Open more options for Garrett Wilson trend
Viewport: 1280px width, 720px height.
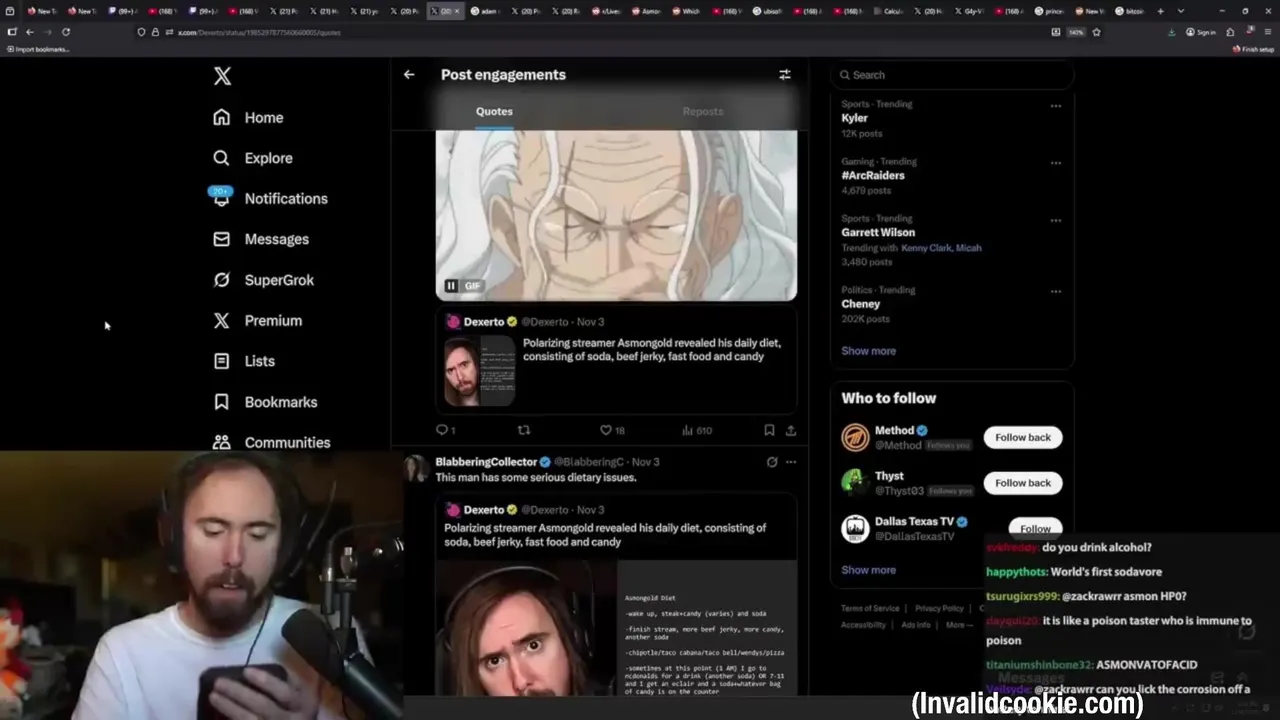pos(1056,220)
